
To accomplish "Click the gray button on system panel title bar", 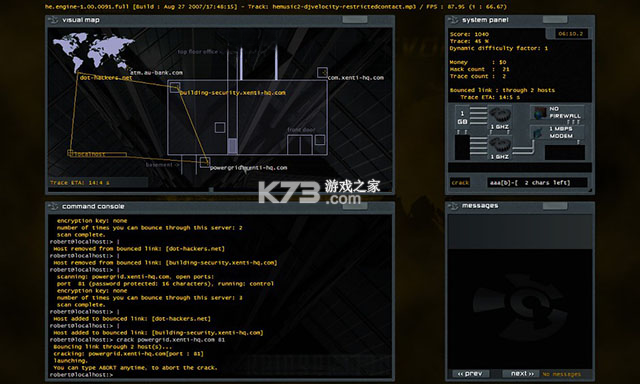I will point(555,20).
